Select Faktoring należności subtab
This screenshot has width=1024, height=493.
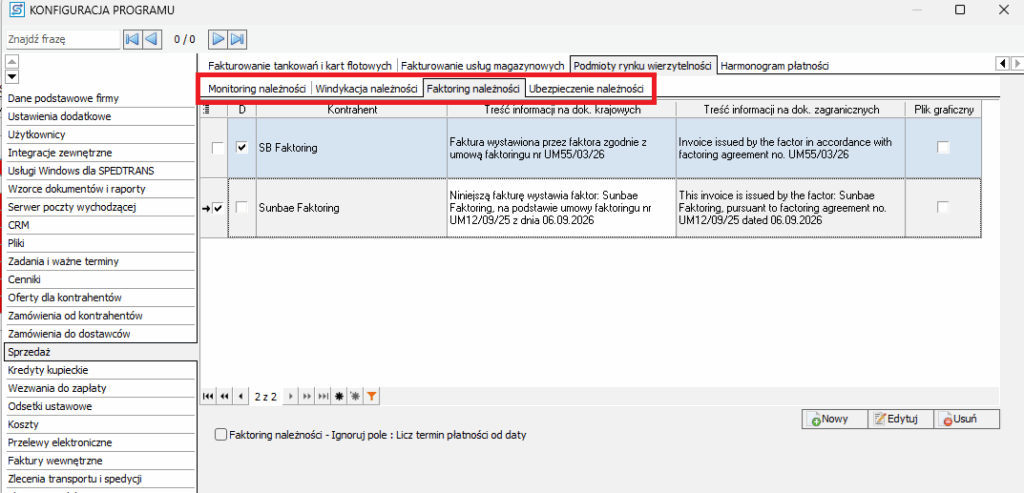coord(473,89)
